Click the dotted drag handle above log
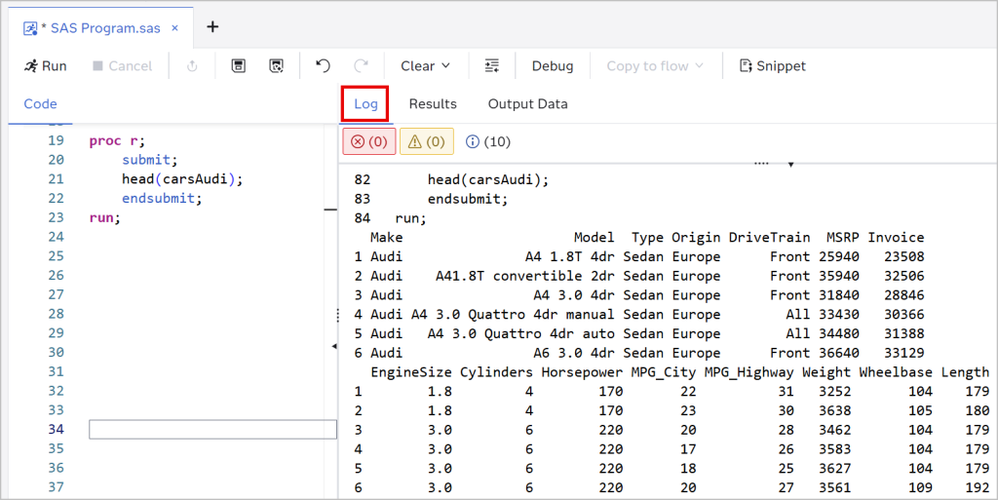The width and height of the screenshot is (998, 500). tap(761, 163)
